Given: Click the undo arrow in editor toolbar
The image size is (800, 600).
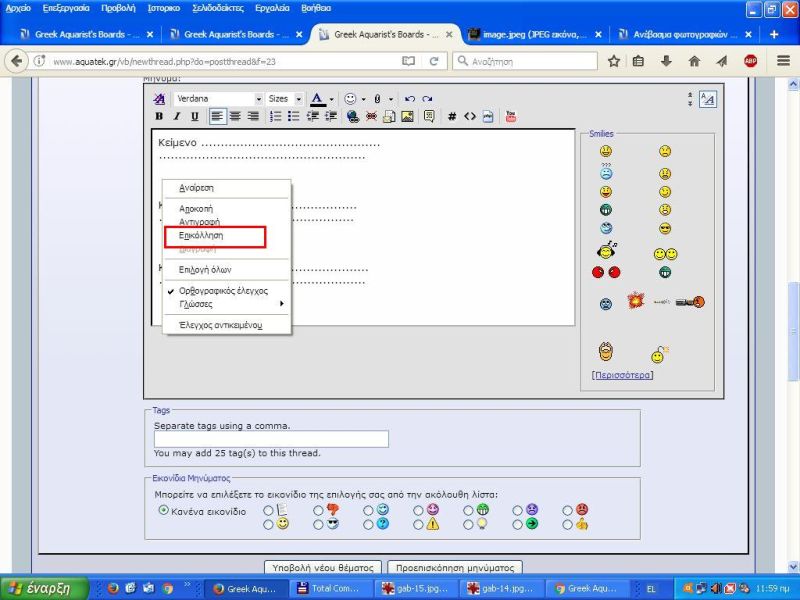Looking at the screenshot, I should pos(410,99).
